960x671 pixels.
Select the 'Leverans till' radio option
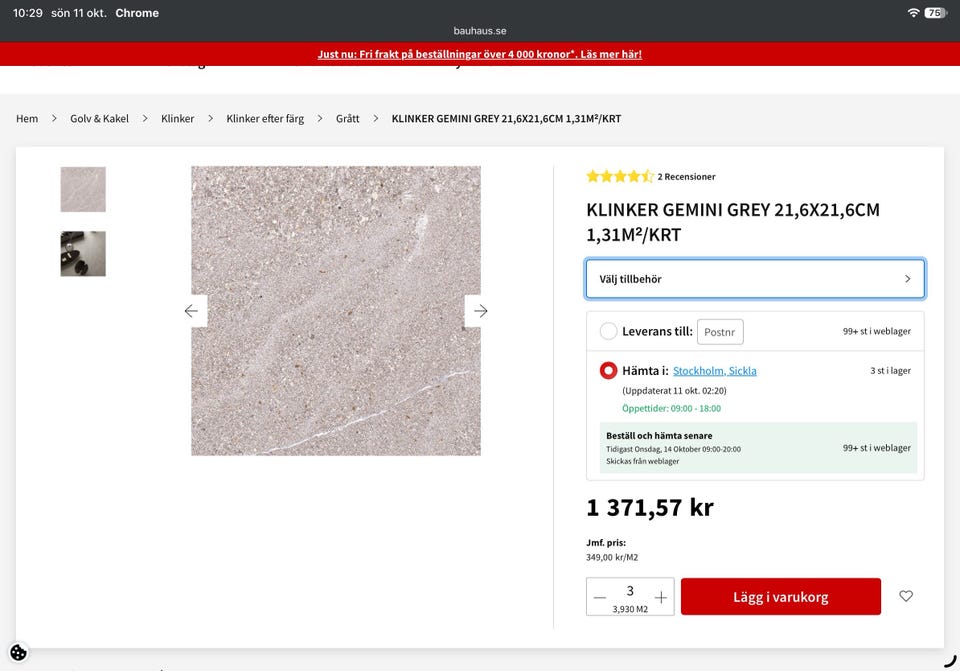(x=608, y=331)
